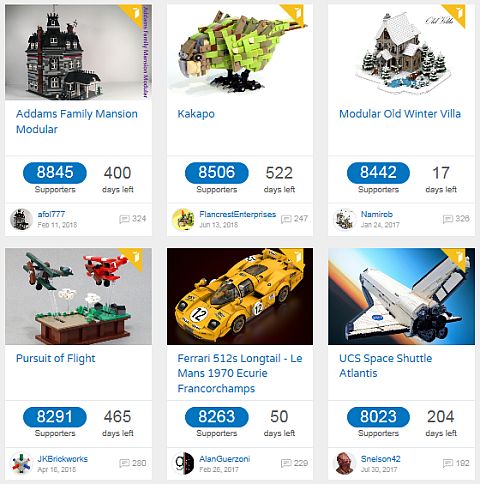This screenshot has width=480, height=484.
Task: Click comments icon on Pursuit of Flight card
Action: (124, 463)
